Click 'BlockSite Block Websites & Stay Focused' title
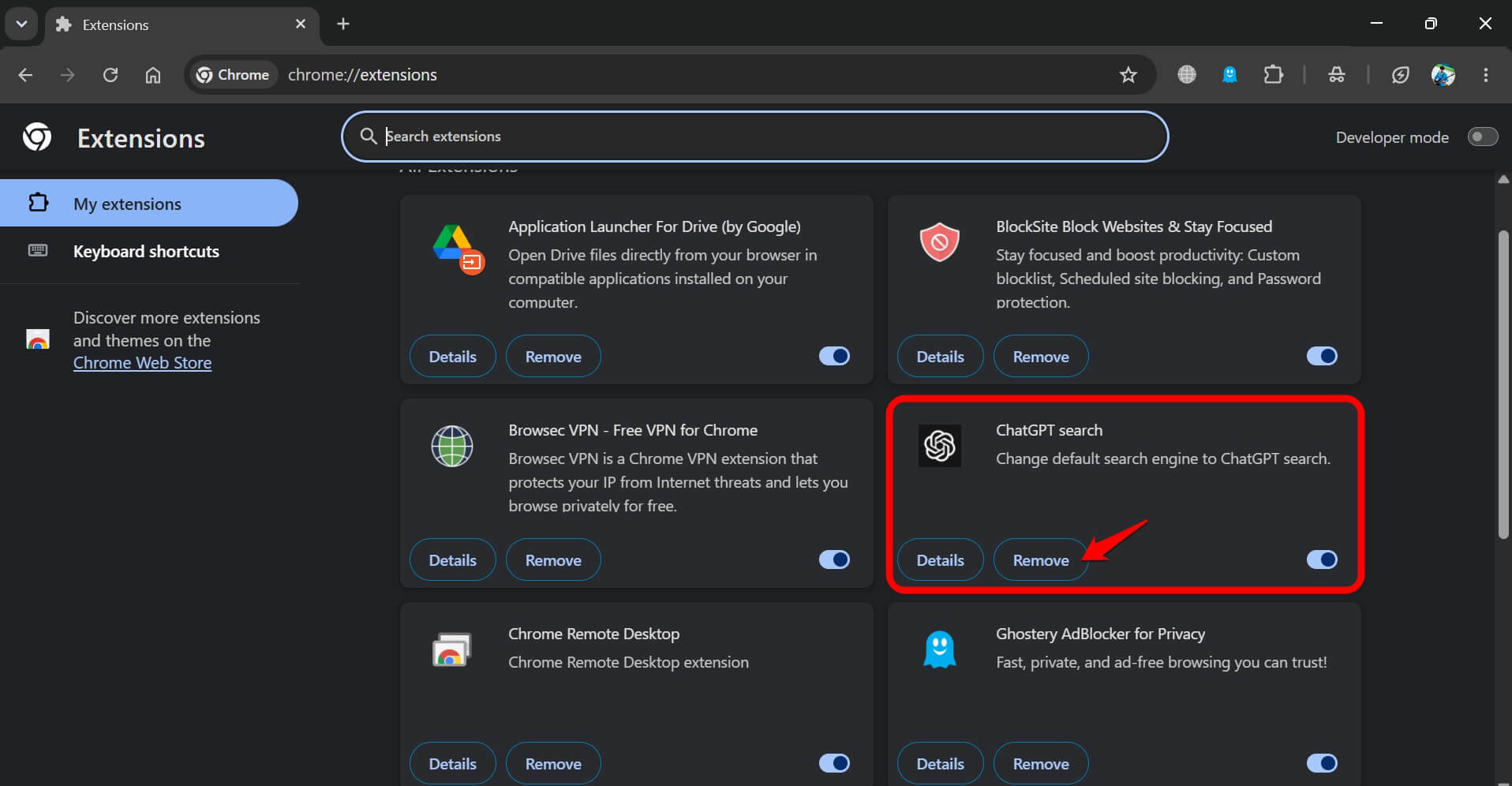 coord(1134,226)
